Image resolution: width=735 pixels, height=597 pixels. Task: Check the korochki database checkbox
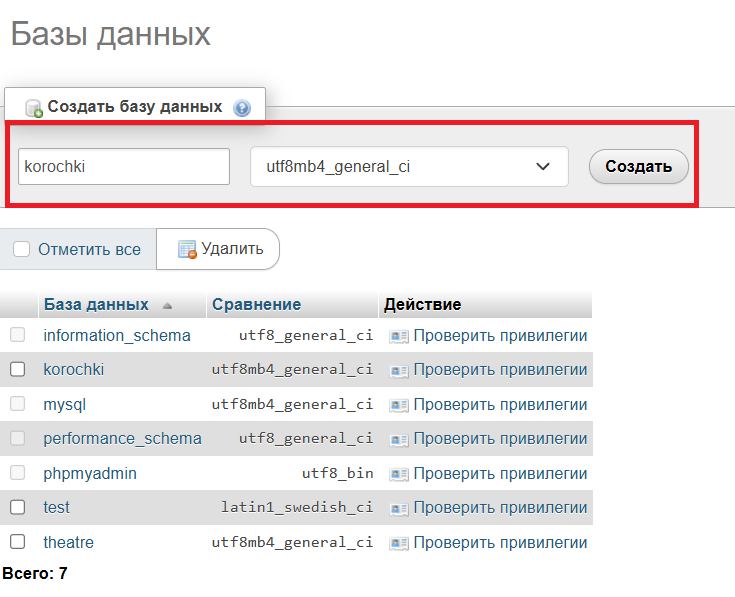[x=17, y=370]
